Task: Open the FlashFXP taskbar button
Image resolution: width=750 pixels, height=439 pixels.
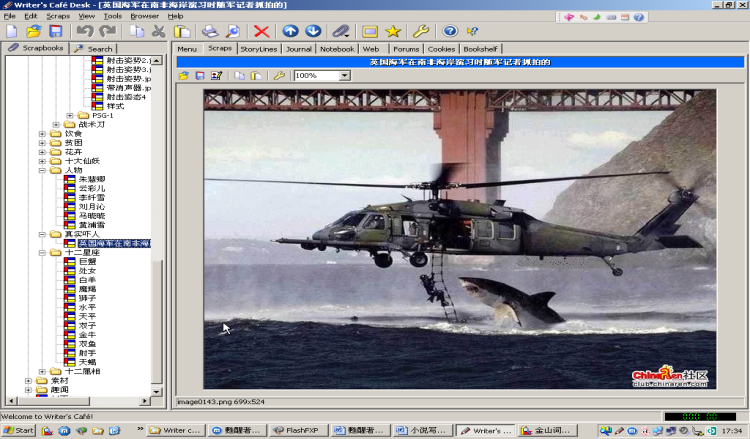Action: 298,430
